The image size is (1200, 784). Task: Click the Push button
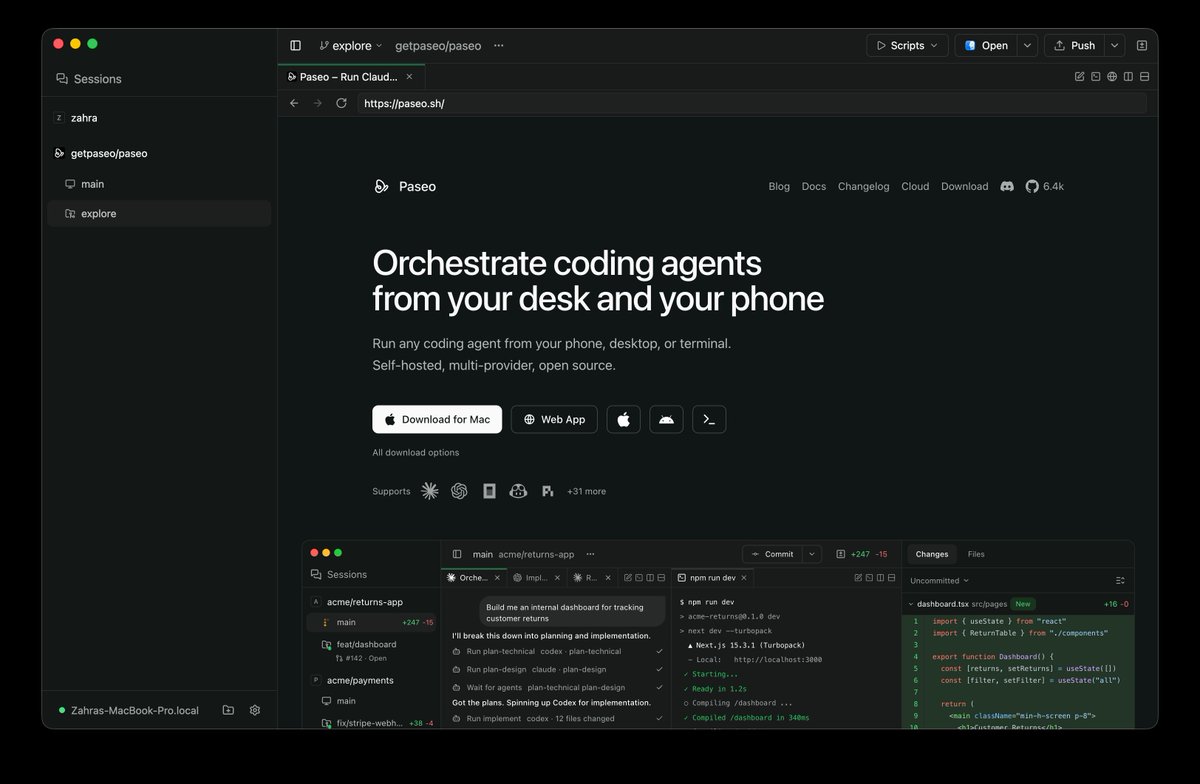click(1074, 46)
